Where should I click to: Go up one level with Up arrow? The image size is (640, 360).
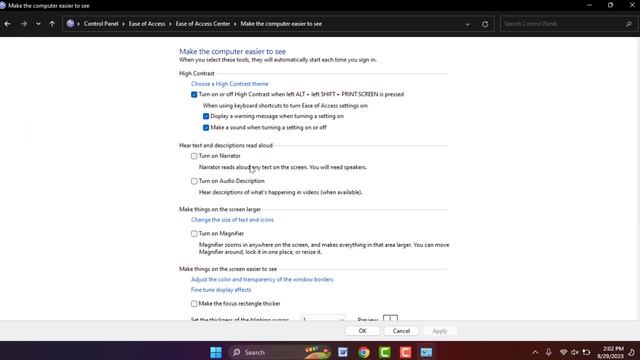[52, 24]
